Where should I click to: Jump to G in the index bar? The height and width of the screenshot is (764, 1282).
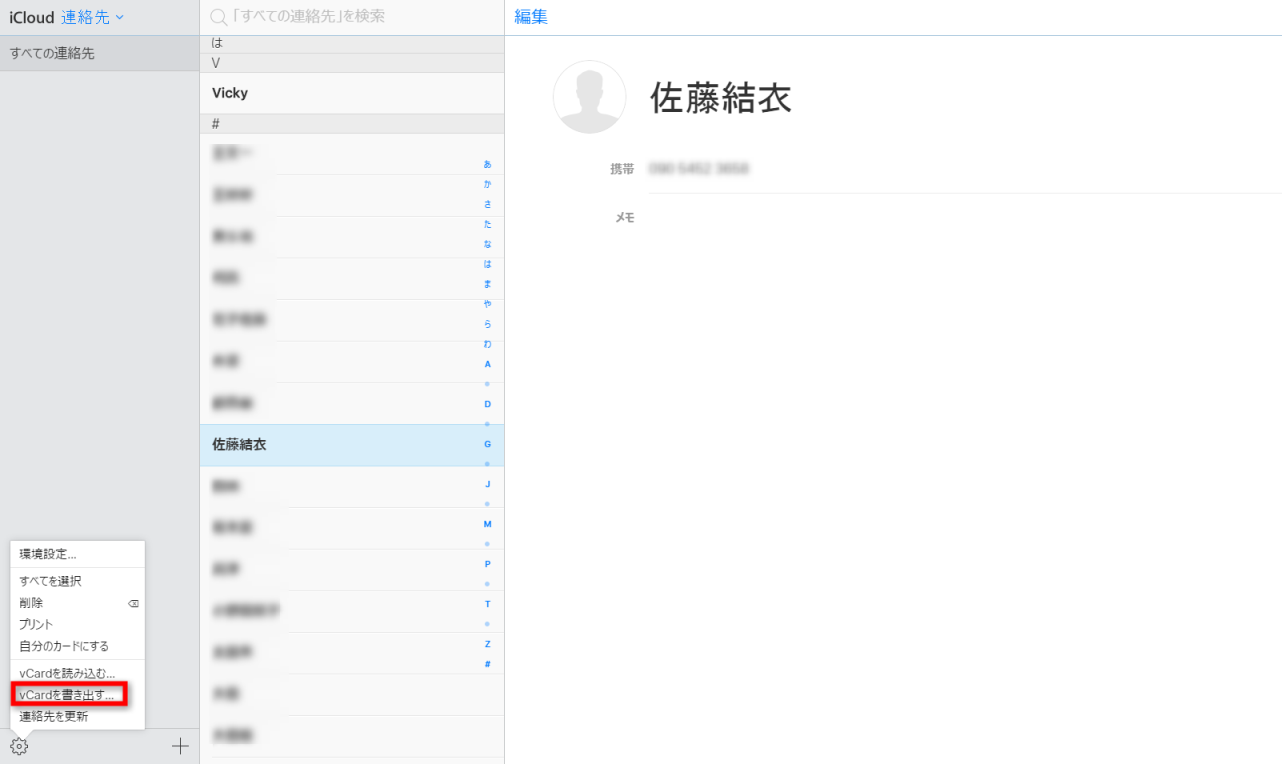click(x=487, y=444)
